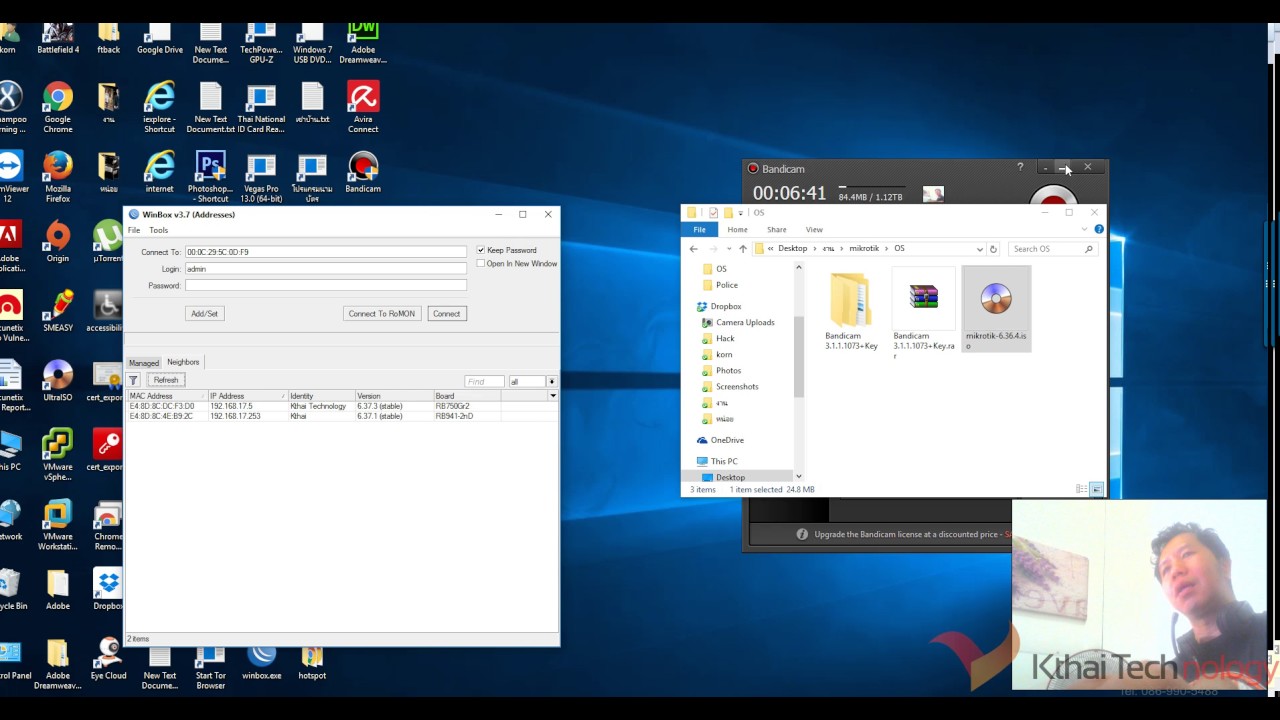This screenshot has width=1280, height=720.
Task: Click the Password field in WinBox
Action: [325, 285]
